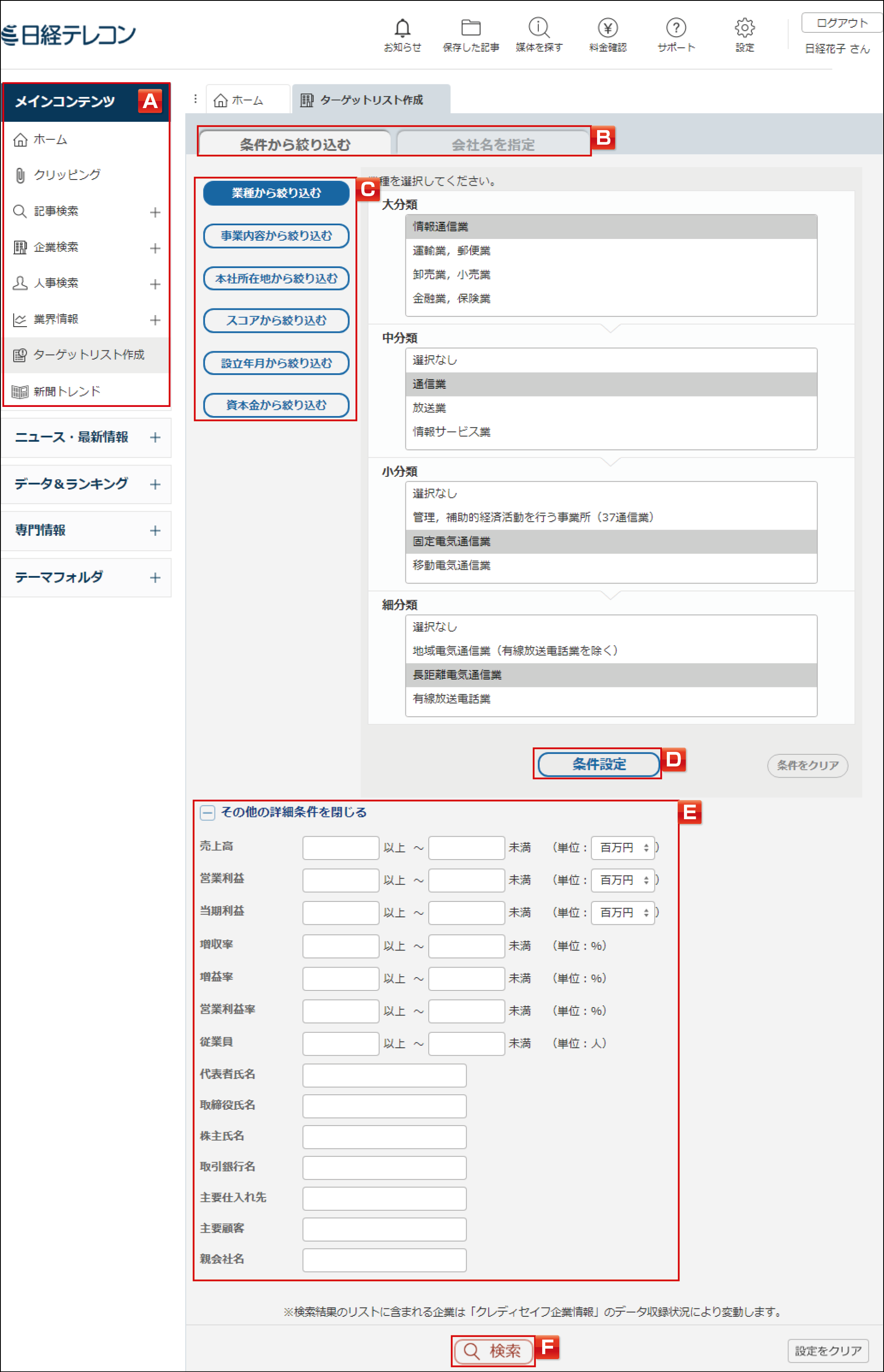This screenshot has height=1372, width=884.
Task: Open 保存した記事 folder icon
Action: [x=471, y=35]
